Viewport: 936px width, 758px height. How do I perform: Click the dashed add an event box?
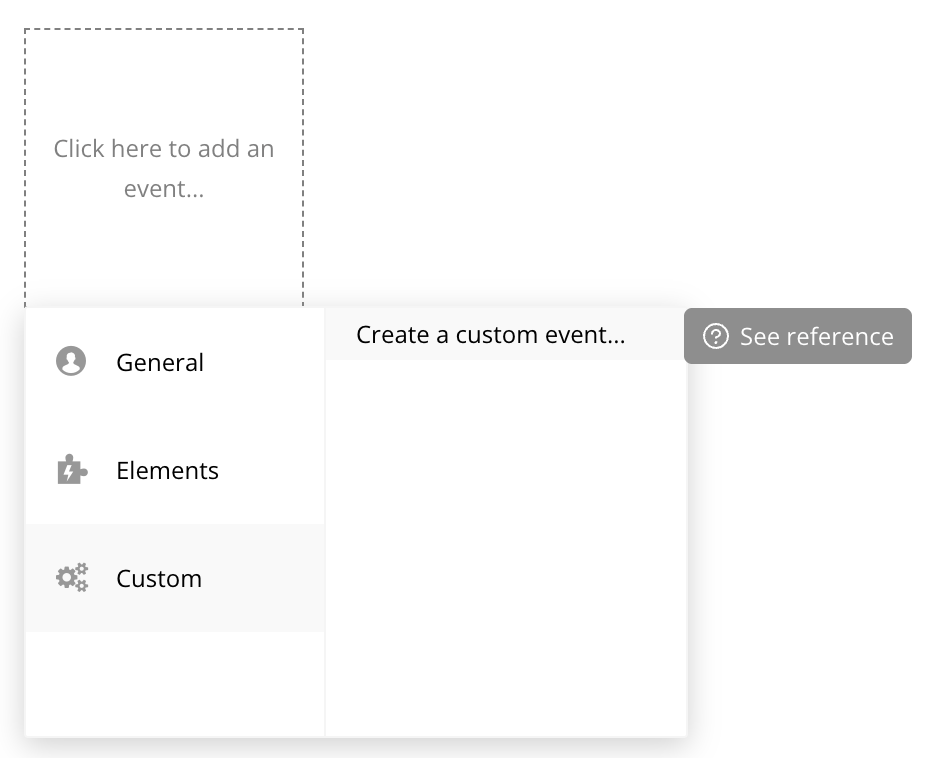pyautogui.click(x=164, y=168)
